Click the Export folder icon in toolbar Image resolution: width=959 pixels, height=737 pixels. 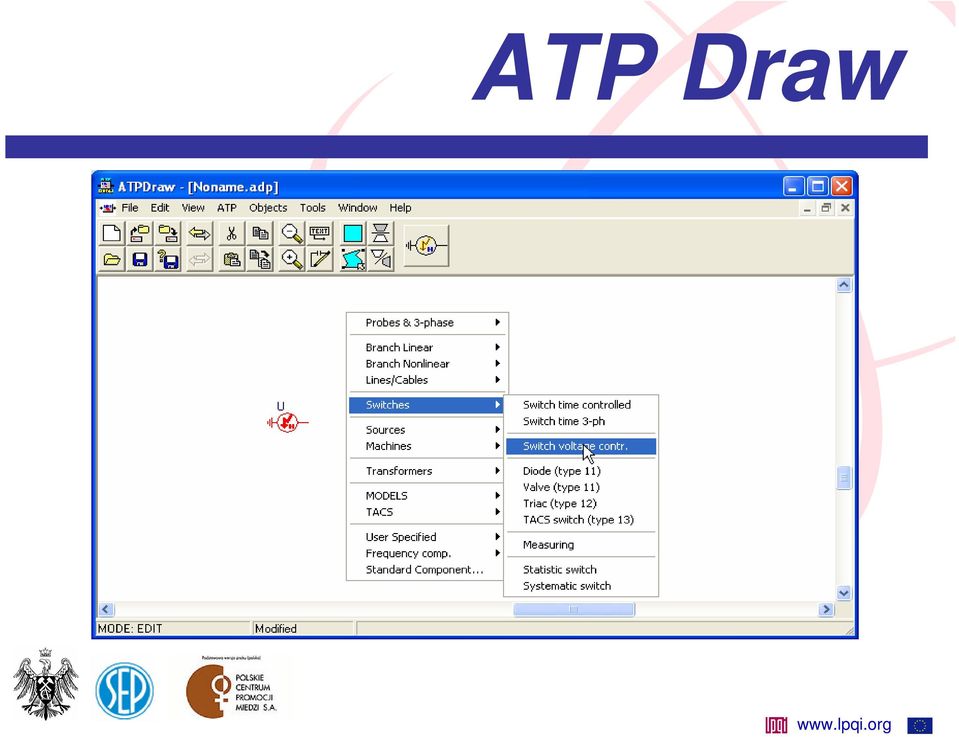point(168,233)
